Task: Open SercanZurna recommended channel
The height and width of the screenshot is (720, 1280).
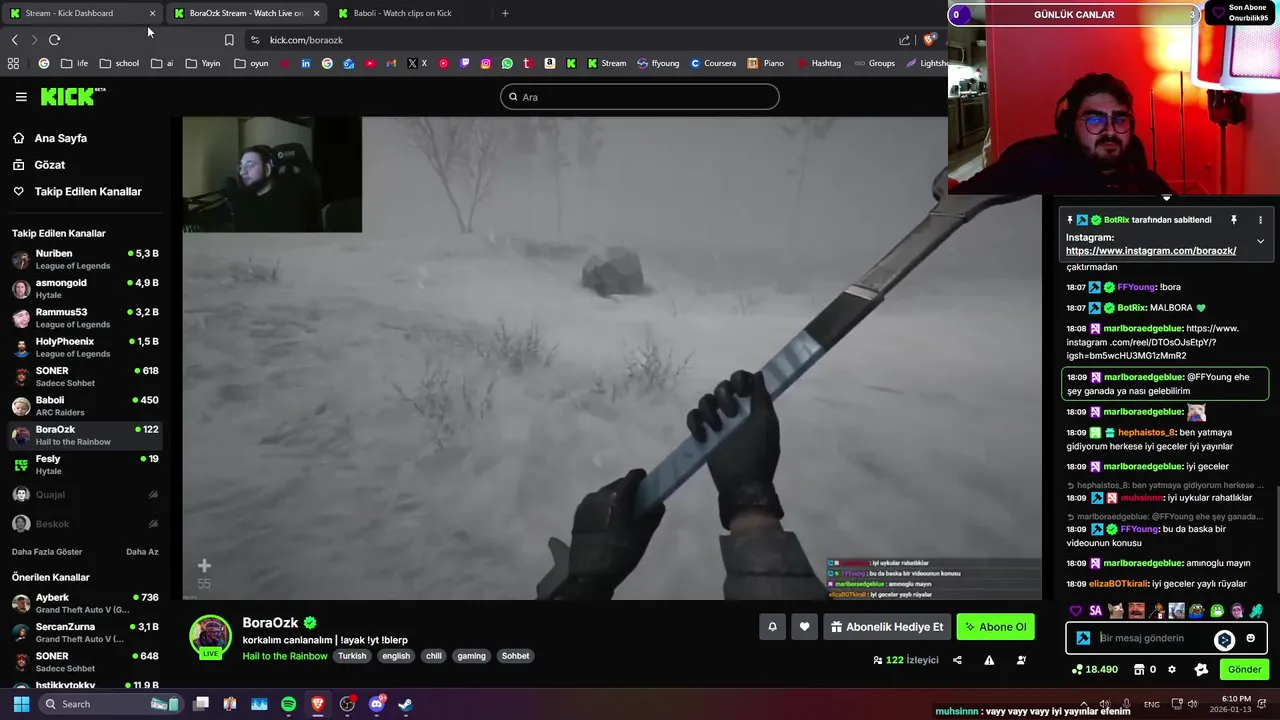Action: [x=85, y=633]
